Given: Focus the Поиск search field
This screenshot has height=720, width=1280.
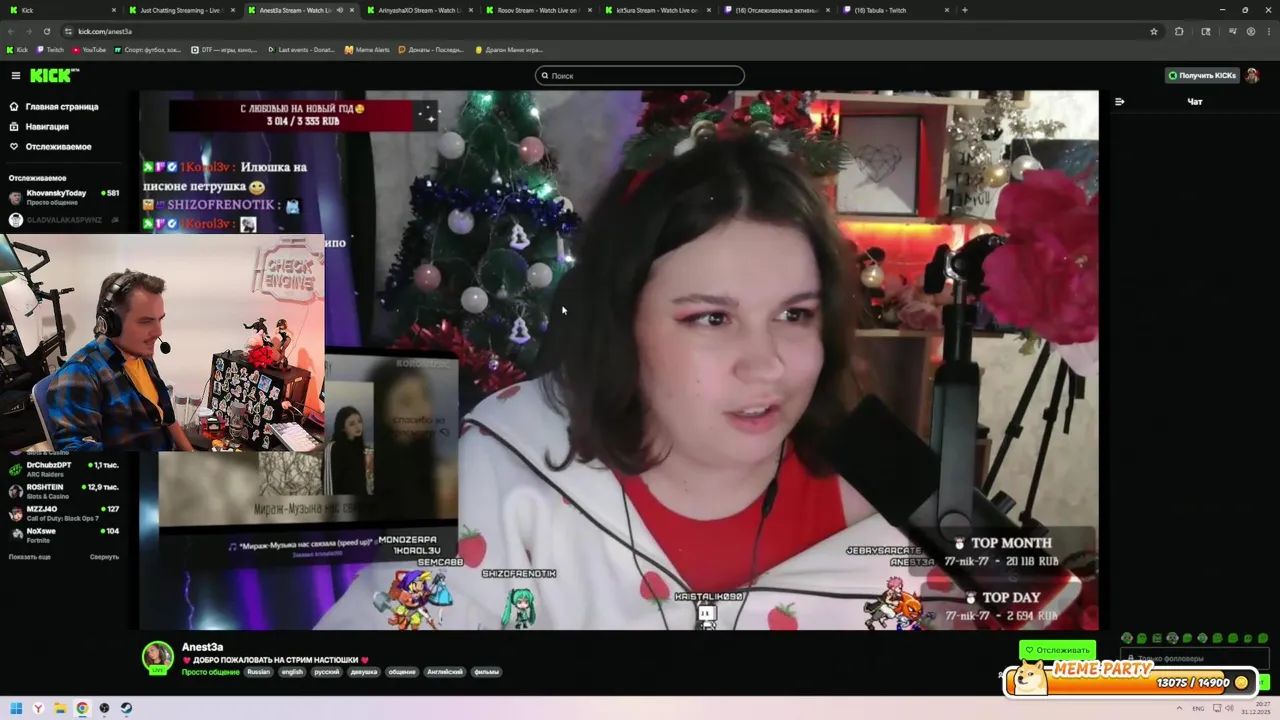Looking at the screenshot, I should click(x=640, y=76).
